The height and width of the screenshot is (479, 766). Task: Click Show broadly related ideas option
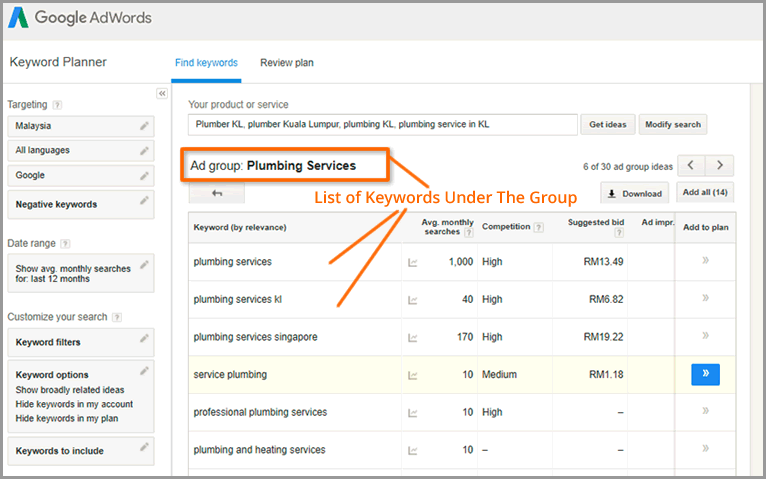[x=70, y=390]
